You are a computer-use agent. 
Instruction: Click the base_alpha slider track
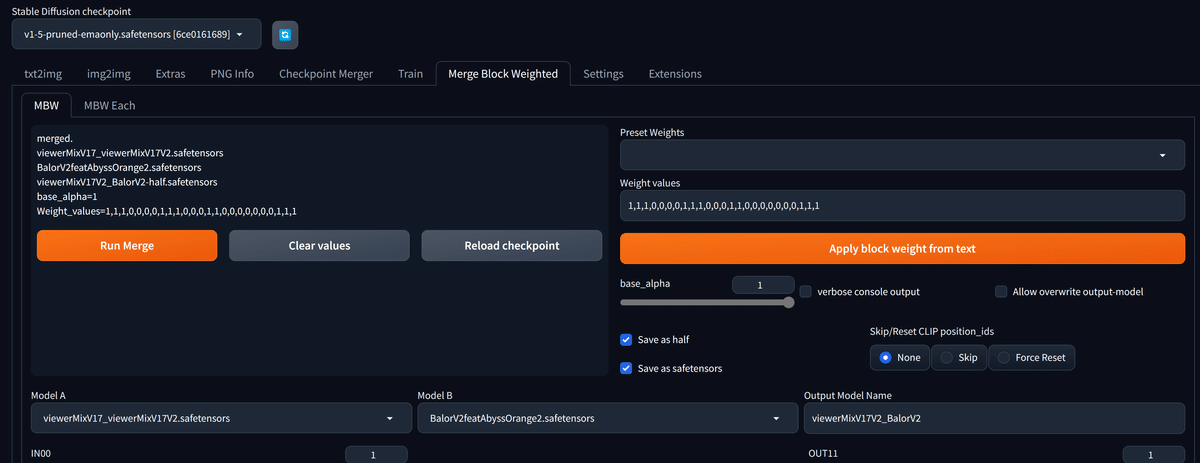coord(707,302)
